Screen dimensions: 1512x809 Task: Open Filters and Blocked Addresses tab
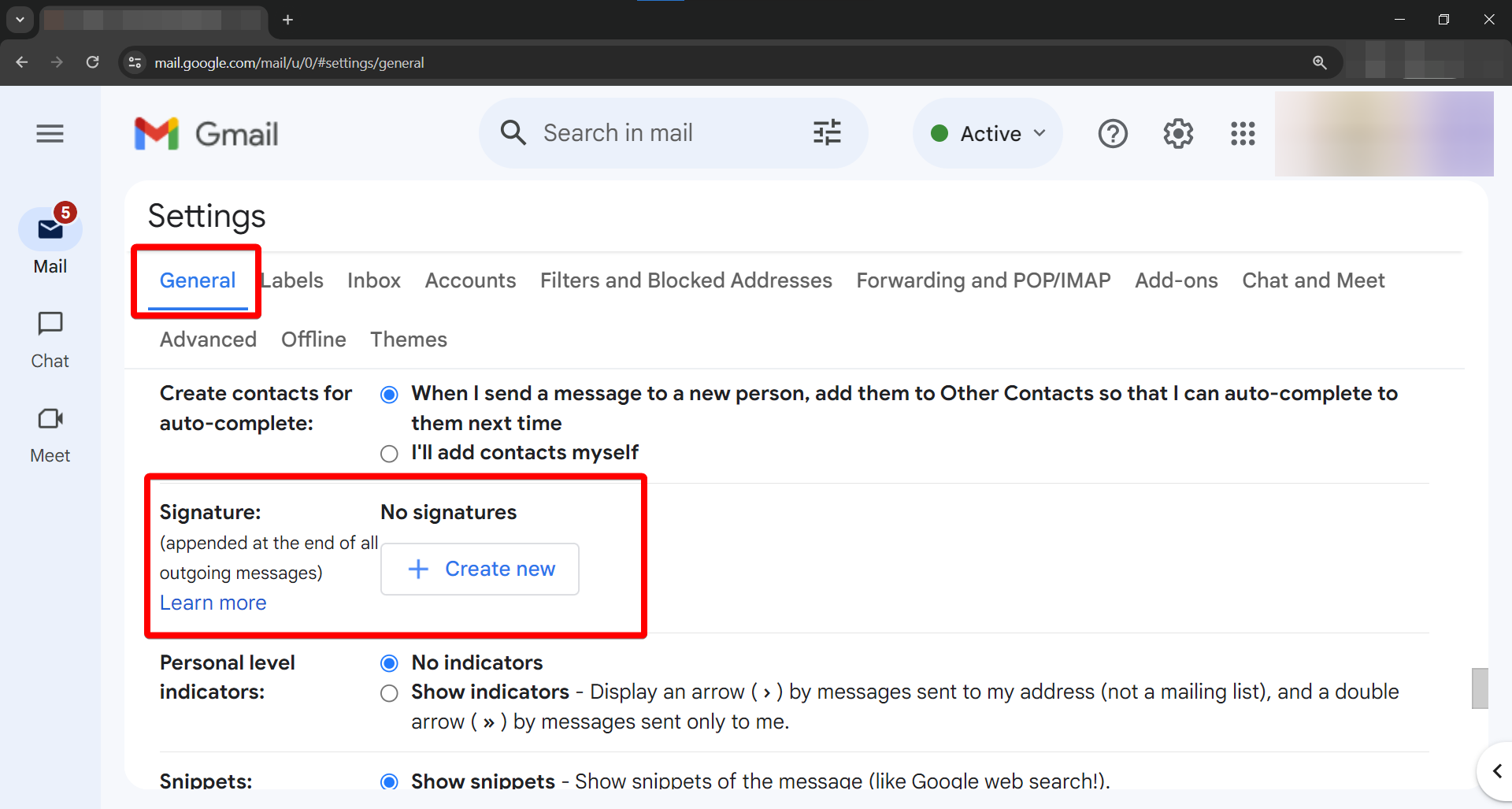685,280
